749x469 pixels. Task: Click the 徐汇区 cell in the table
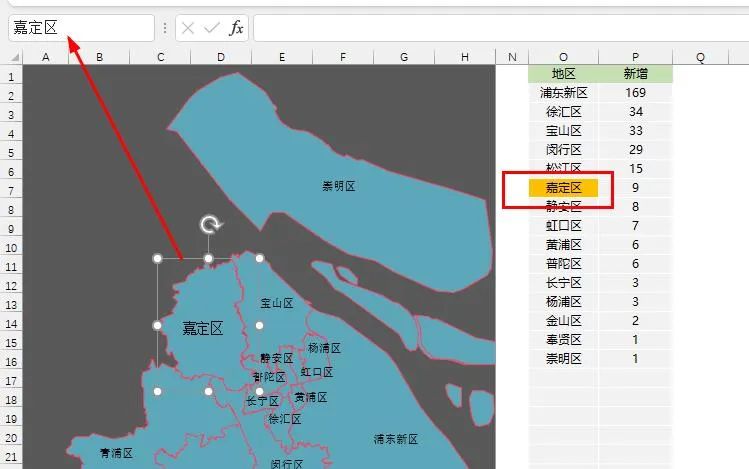563,112
